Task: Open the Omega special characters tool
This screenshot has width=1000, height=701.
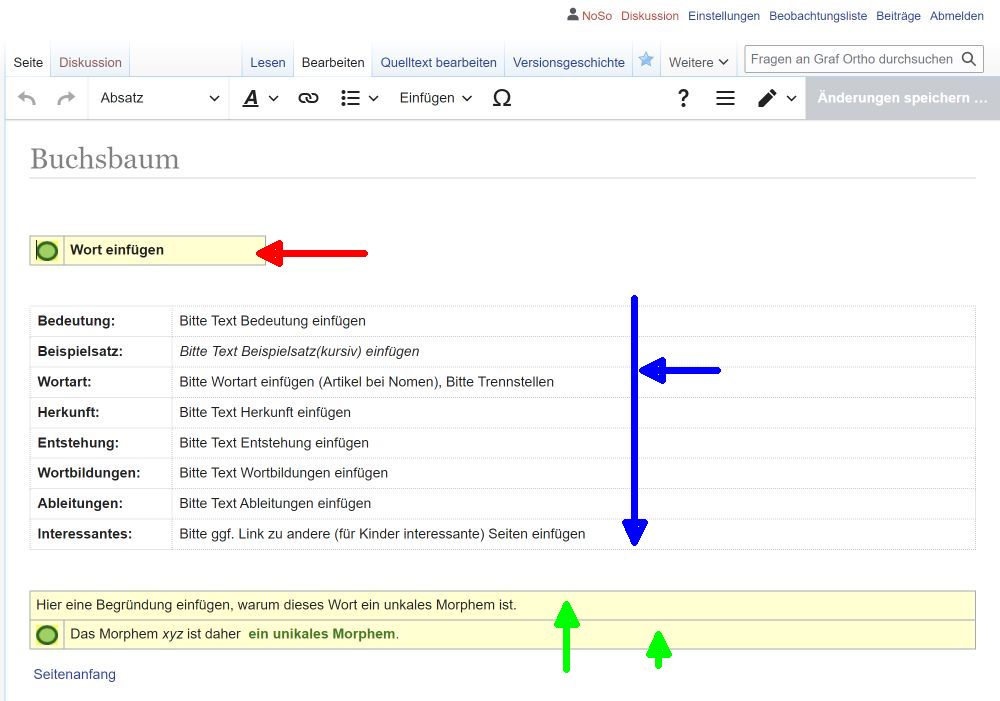Action: point(502,98)
